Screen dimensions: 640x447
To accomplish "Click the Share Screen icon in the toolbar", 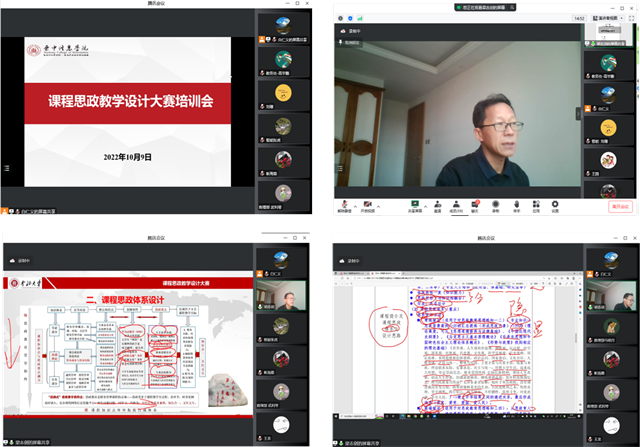I will click(x=415, y=206).
